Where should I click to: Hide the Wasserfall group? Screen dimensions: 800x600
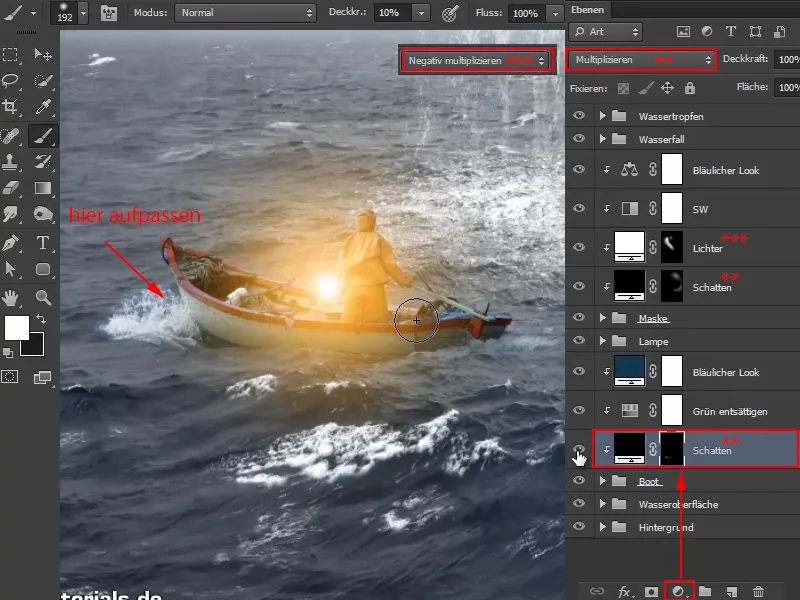(x=579, y=138)
